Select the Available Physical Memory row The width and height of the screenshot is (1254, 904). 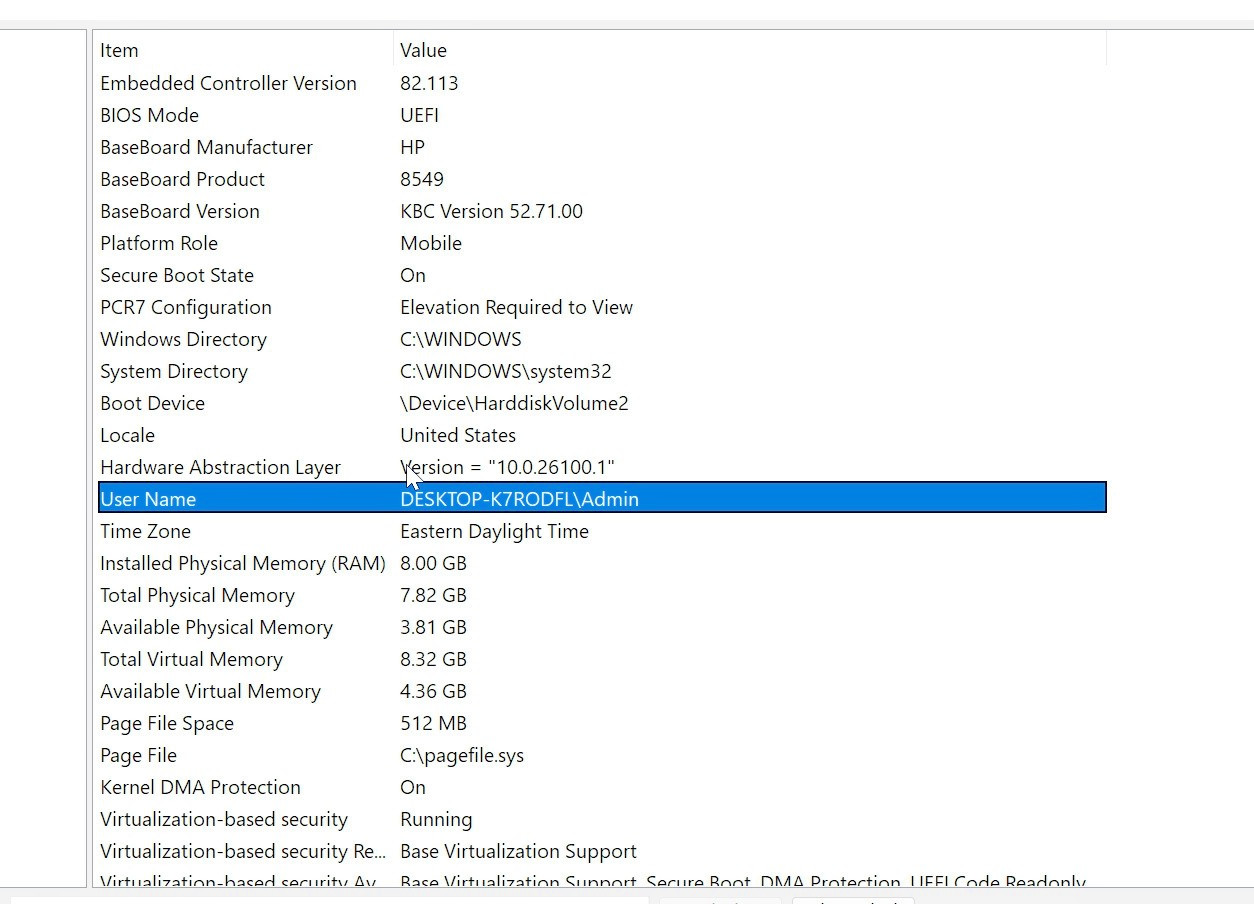point(602,627)
